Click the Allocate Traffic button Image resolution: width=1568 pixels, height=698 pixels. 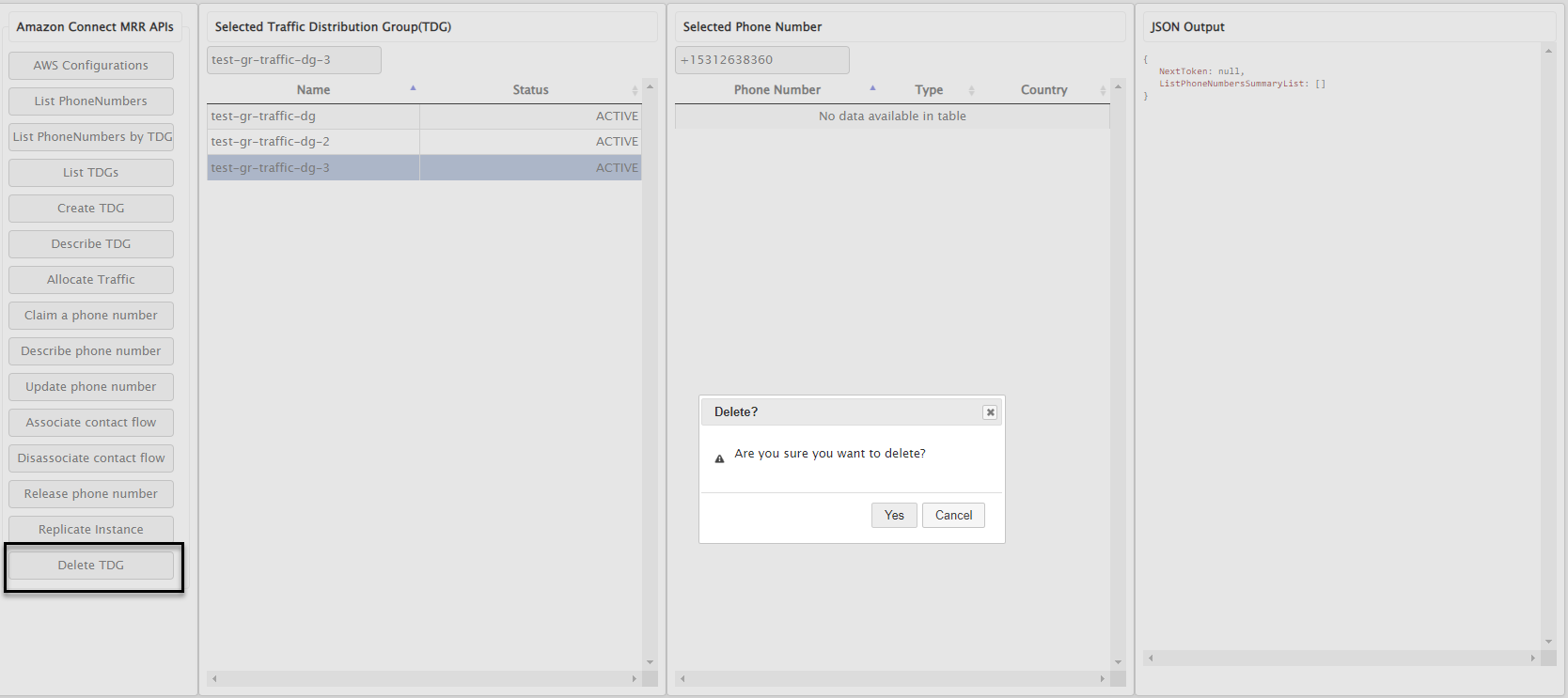click(x=91, y=280)
